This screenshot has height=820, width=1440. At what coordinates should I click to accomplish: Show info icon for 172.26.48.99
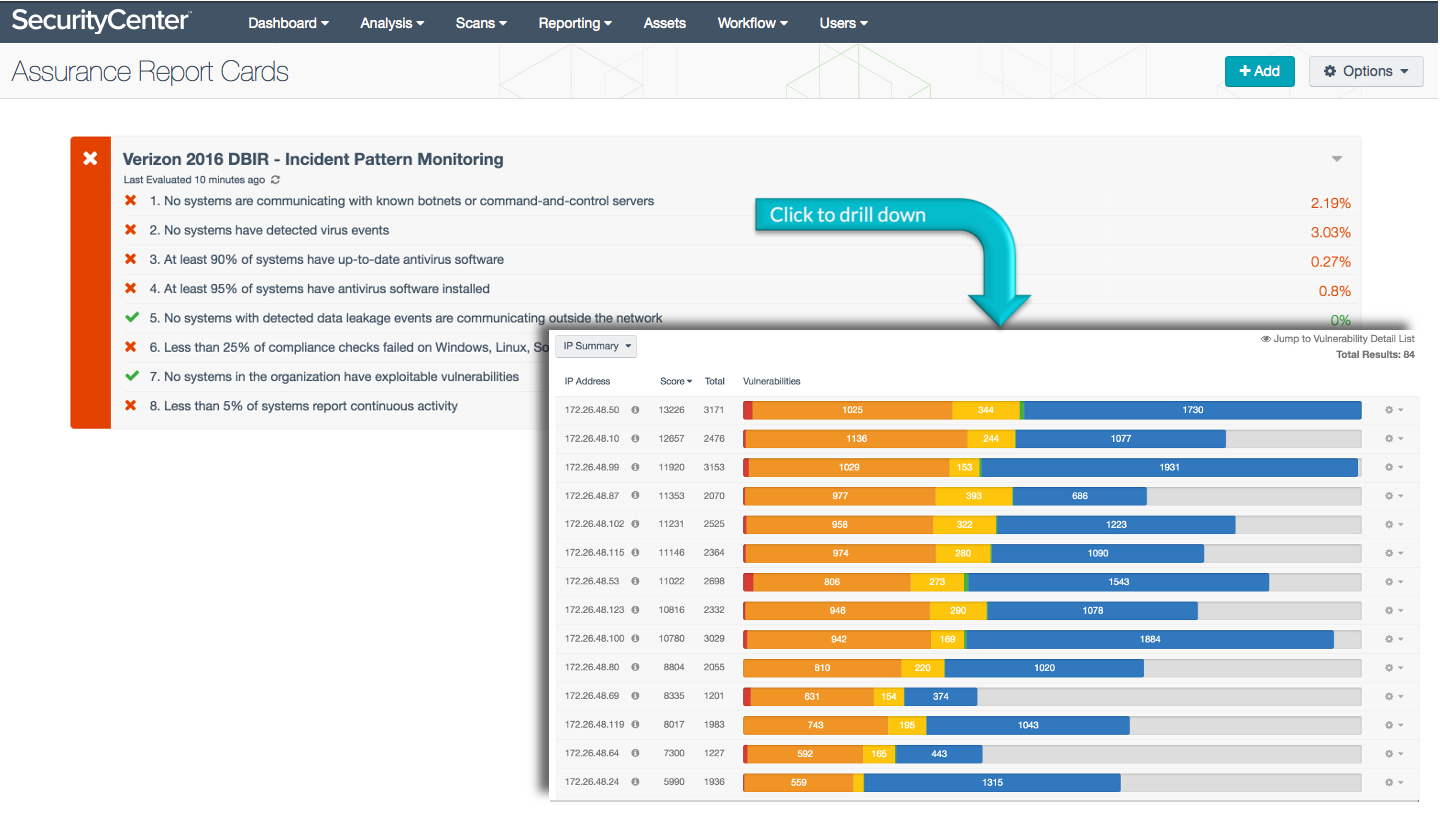click(635, 467)
